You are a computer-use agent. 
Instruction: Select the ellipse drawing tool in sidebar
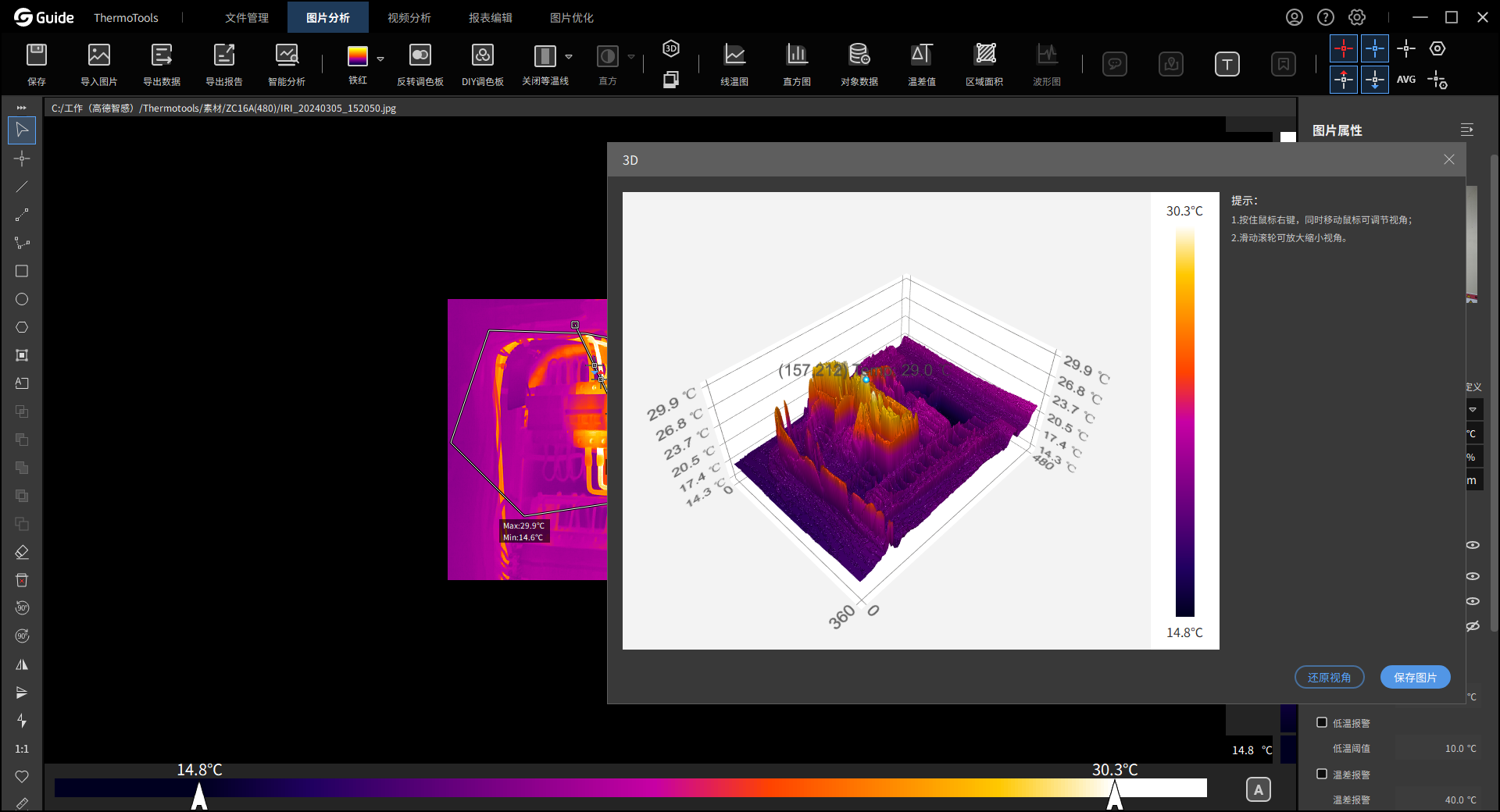(x=22, y=299)
